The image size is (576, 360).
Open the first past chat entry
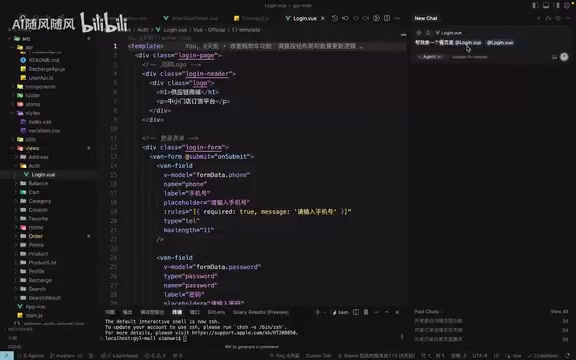(x=491, y=321)
